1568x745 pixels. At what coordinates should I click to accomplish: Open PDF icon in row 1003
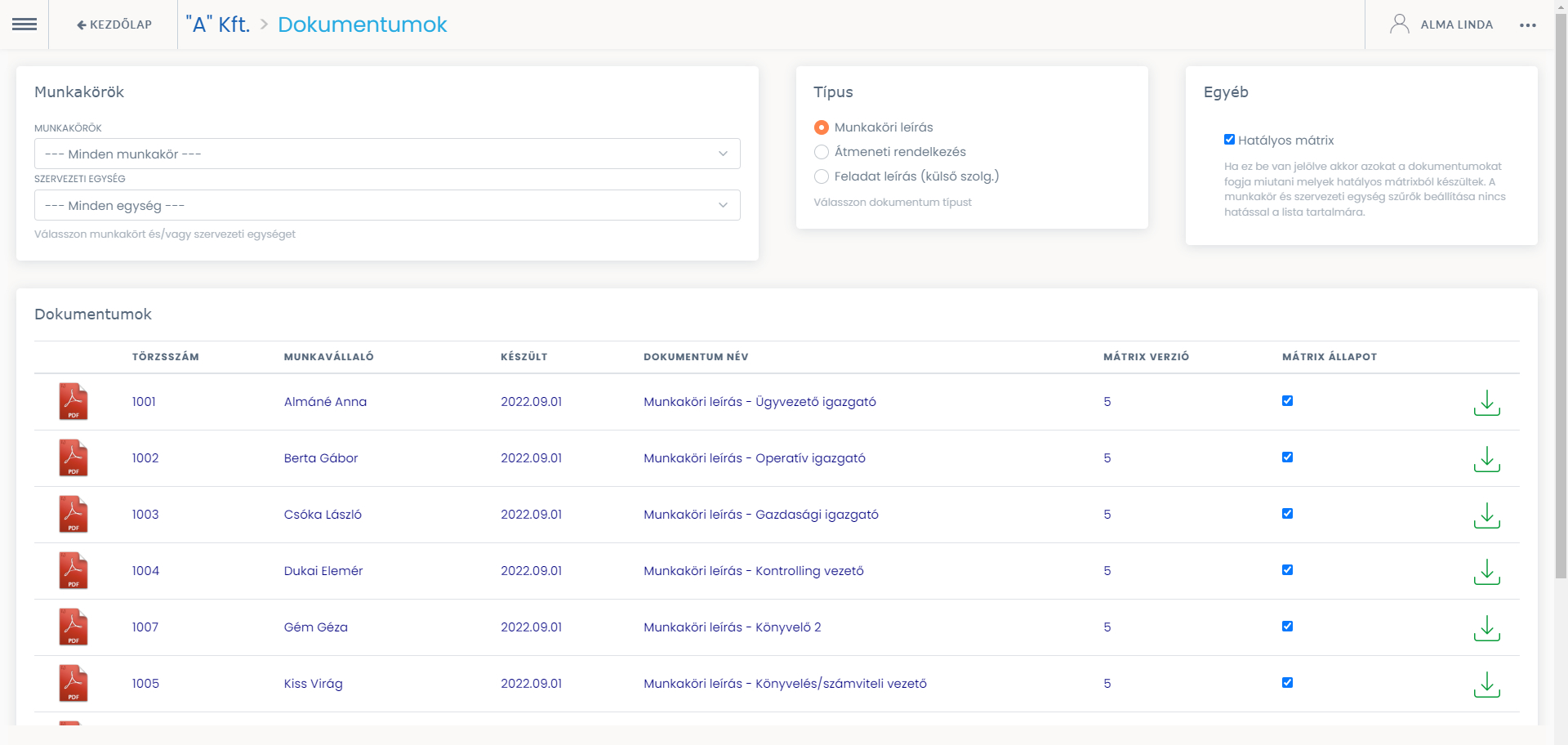pos(73,515)
